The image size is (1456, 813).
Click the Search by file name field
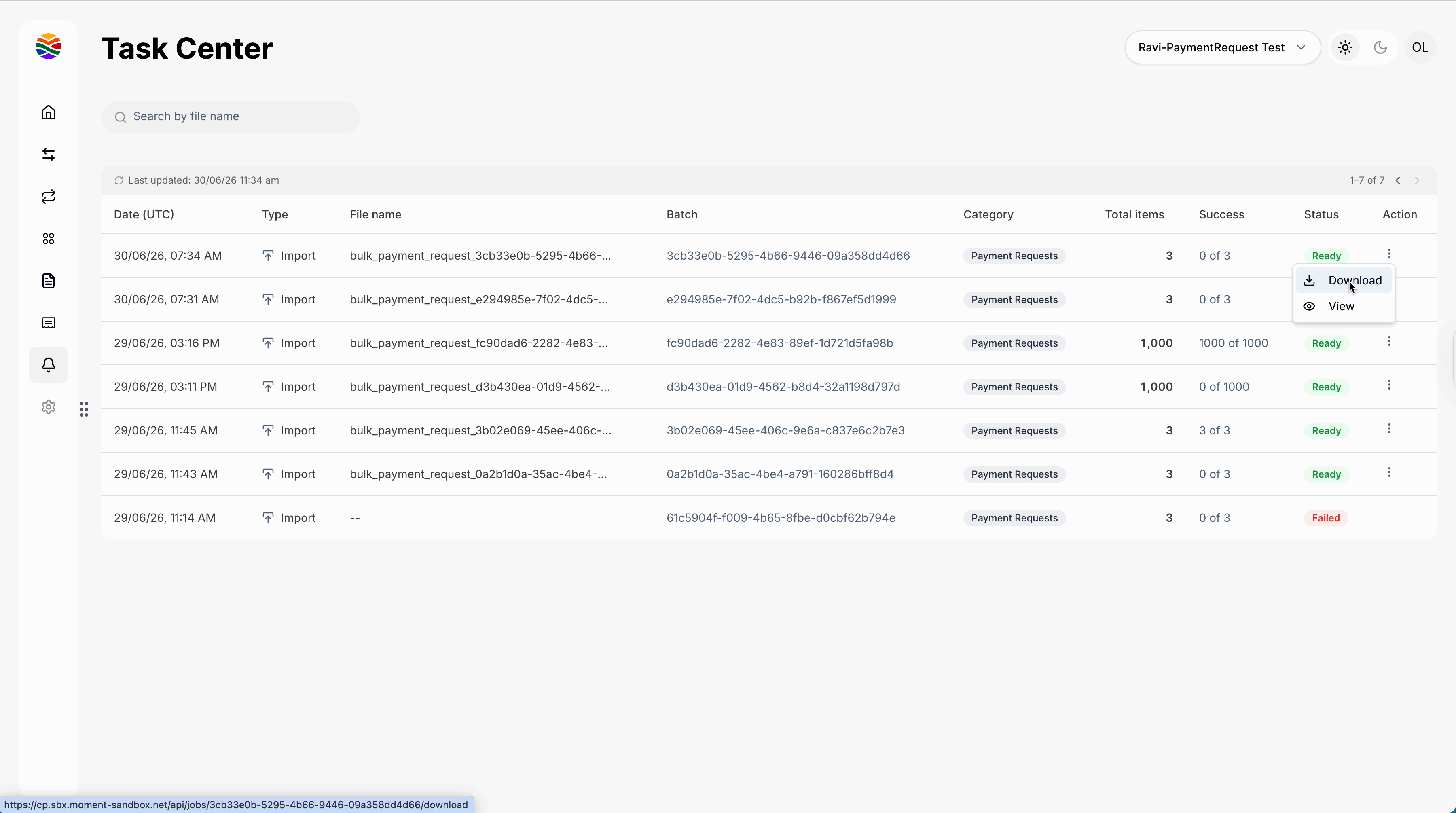(x=231, y=117)
